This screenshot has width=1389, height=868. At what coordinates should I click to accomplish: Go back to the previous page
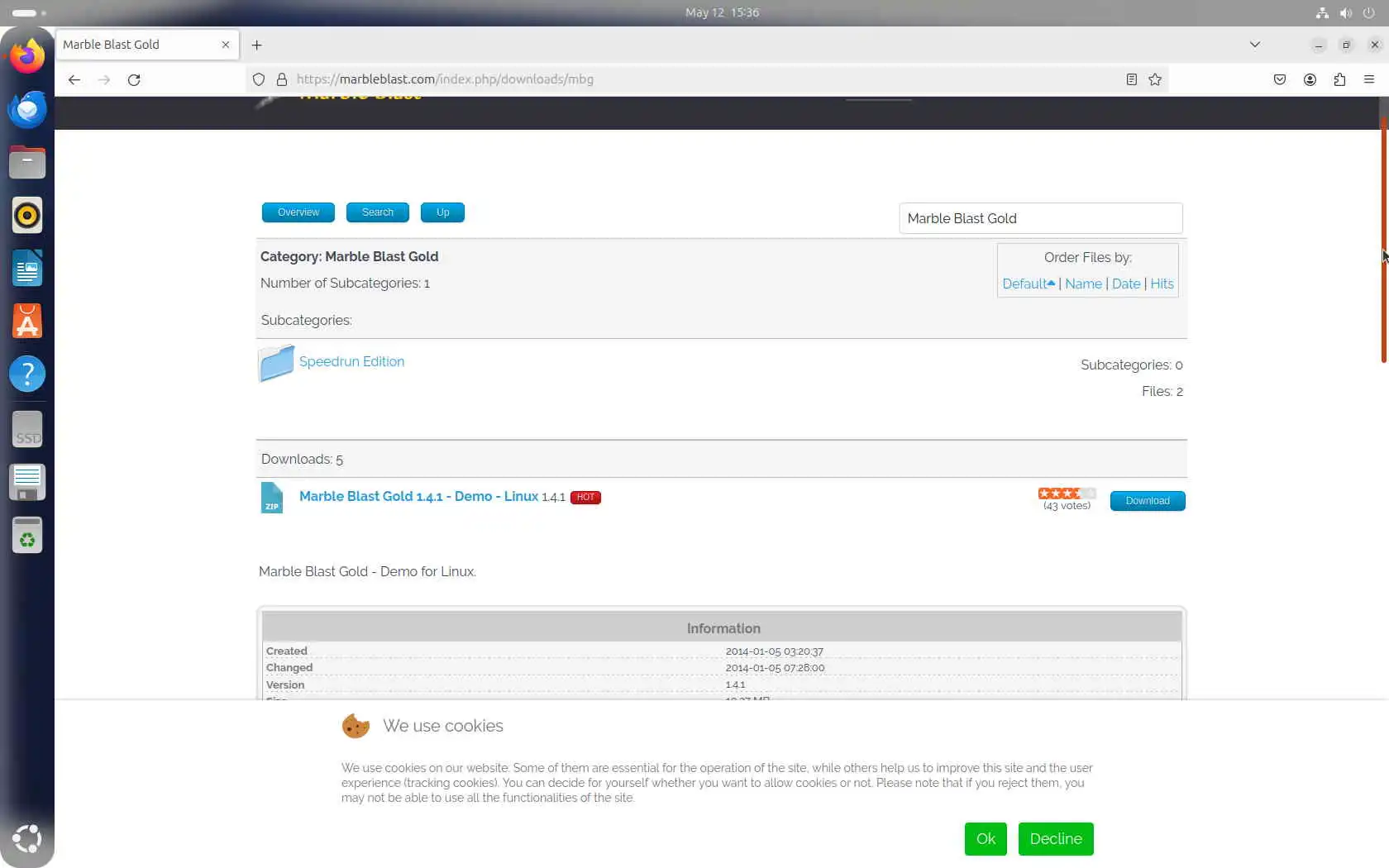click(74, 79)
